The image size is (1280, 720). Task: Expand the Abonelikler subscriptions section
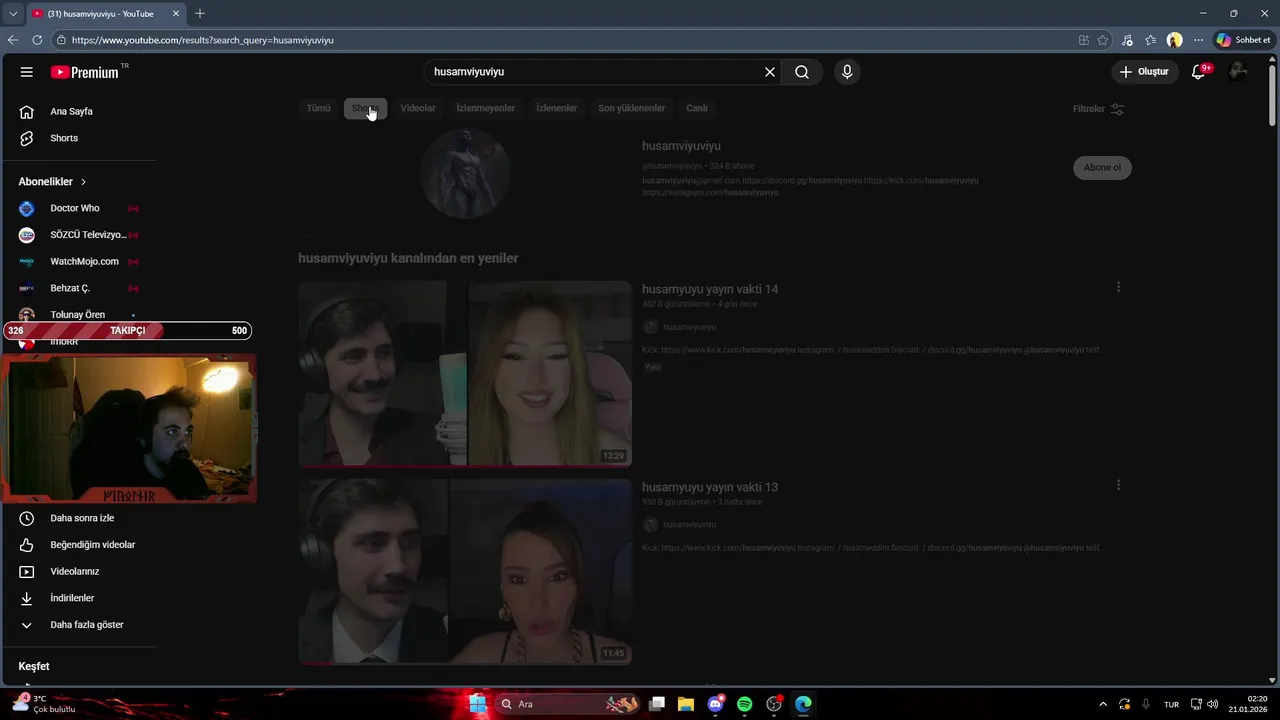52,182
